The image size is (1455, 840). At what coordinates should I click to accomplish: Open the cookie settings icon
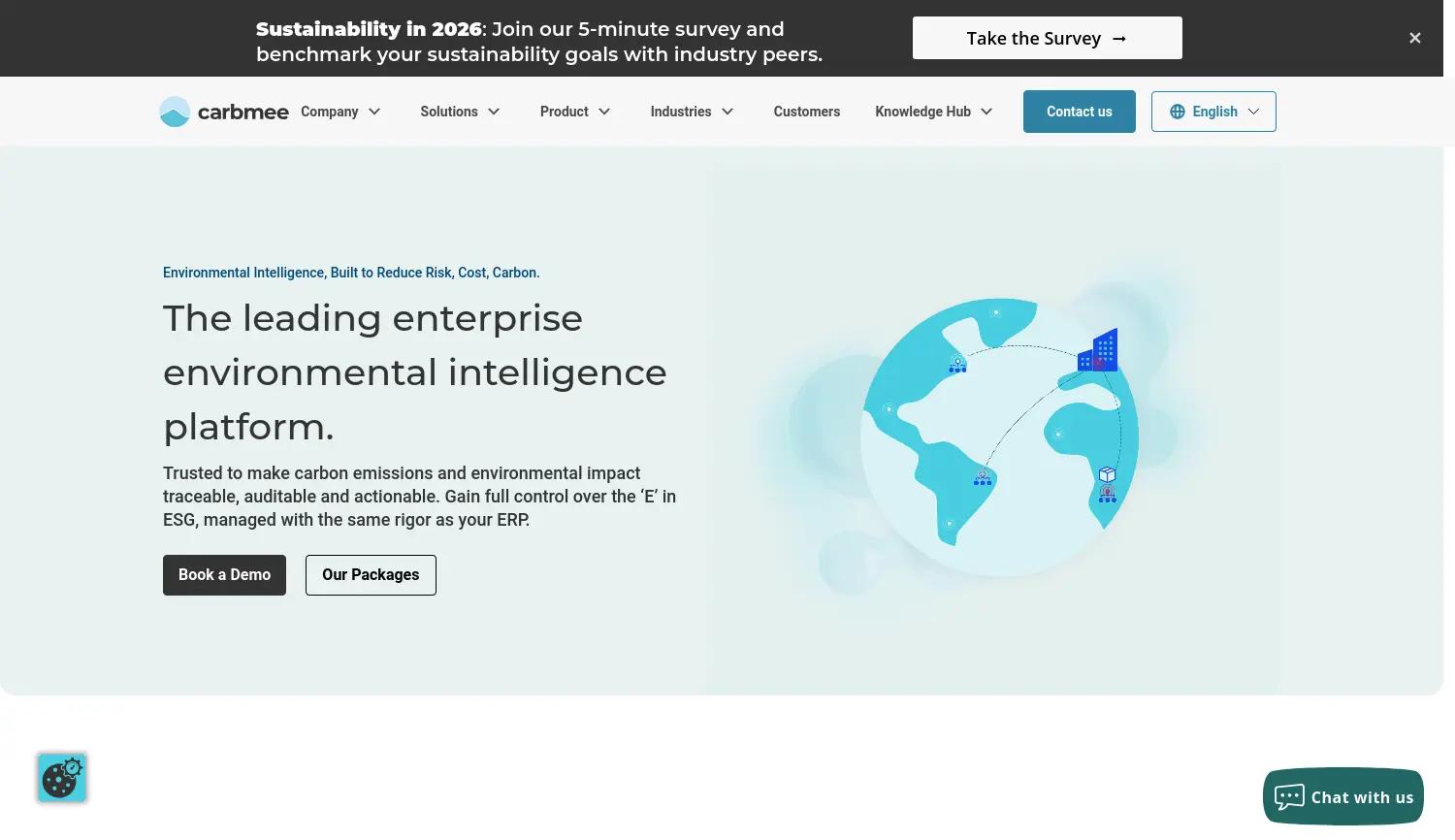62,778
